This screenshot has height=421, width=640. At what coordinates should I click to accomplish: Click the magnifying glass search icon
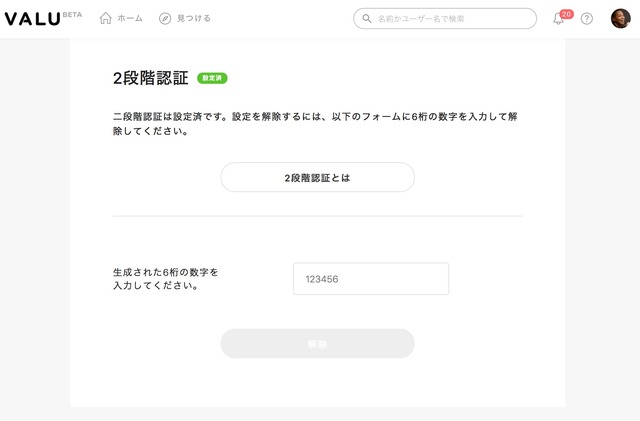(367, 19)
